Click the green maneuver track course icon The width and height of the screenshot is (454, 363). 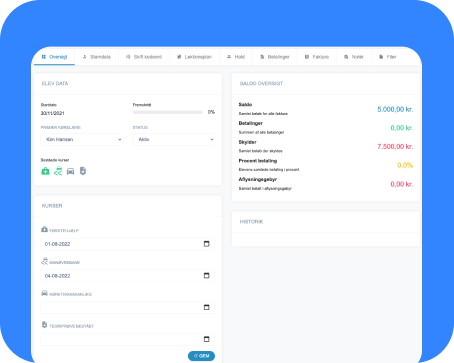[58, 171]
